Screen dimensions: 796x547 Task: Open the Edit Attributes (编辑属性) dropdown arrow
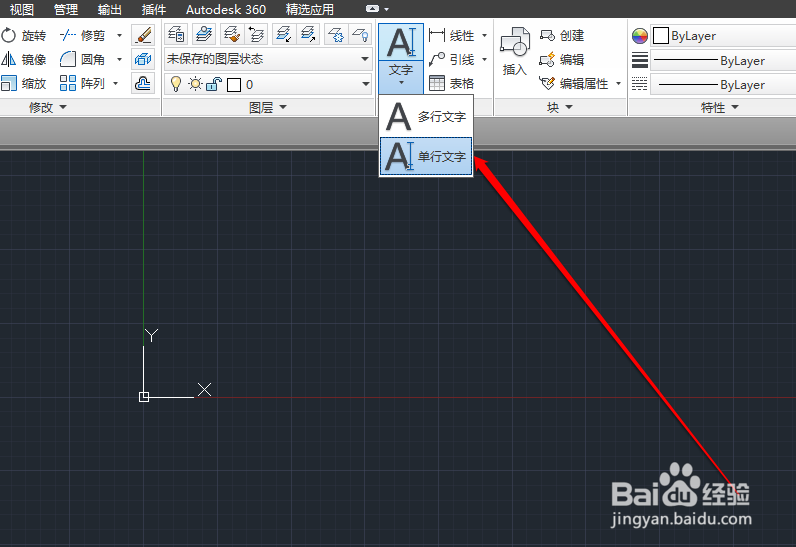pyautogui.click(x=618, y=83)
